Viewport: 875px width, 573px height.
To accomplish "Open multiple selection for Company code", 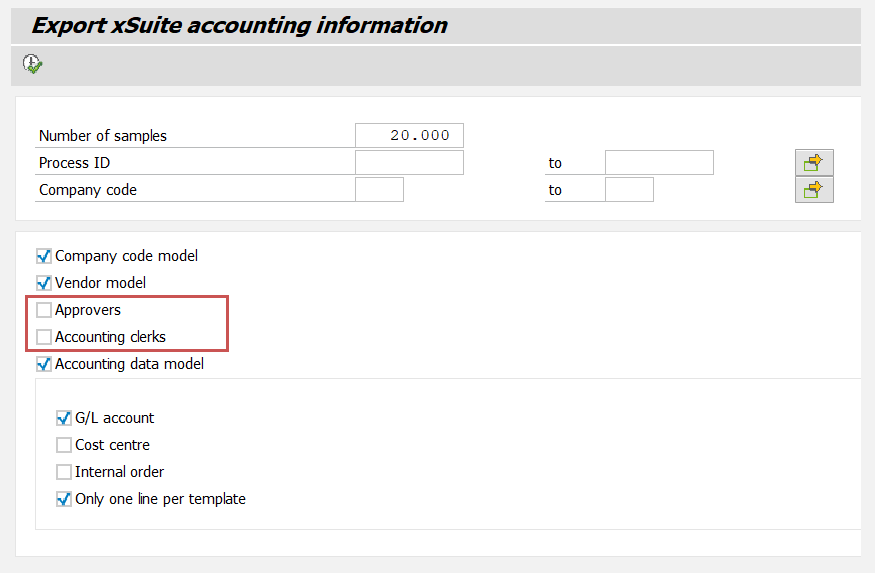I will pos(814,189).
